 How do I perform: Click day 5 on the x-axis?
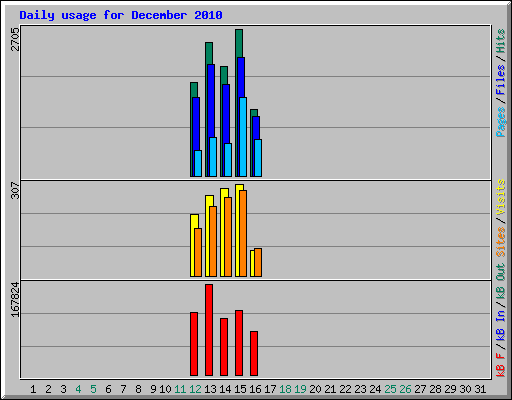[93, 389]
